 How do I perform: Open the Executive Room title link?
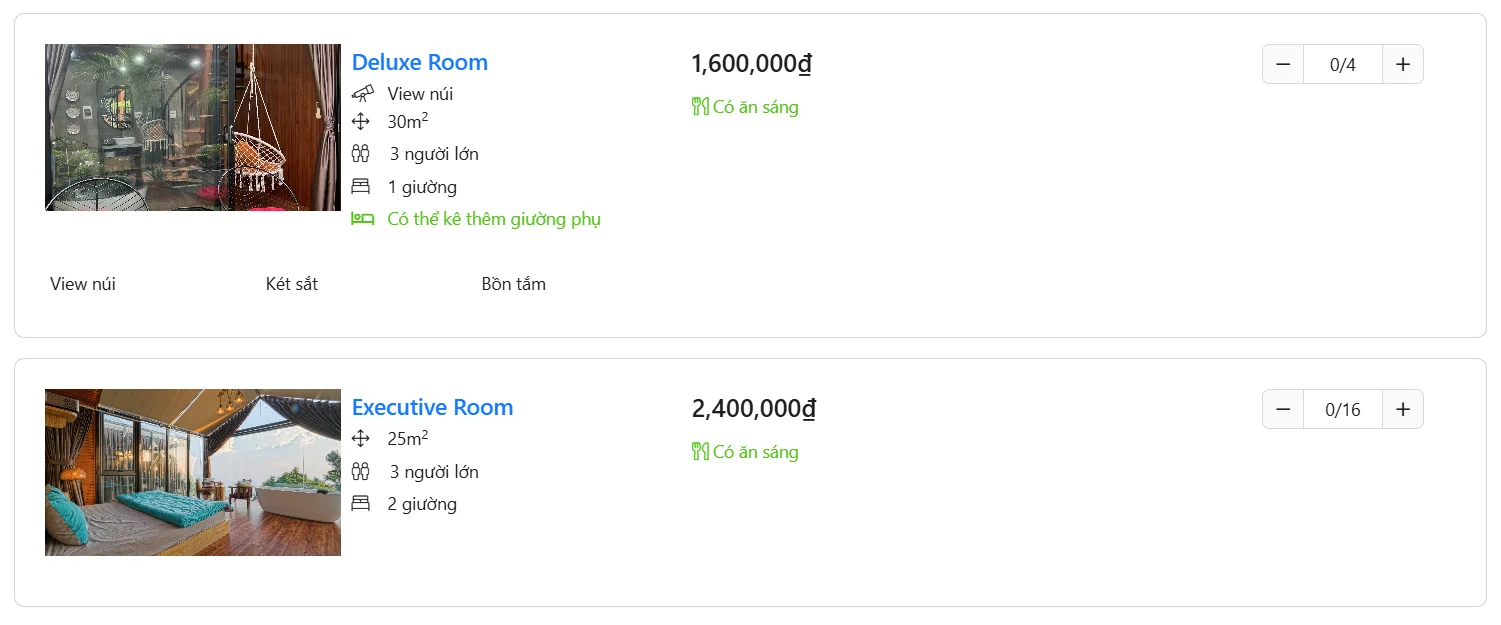coord(432,407)
